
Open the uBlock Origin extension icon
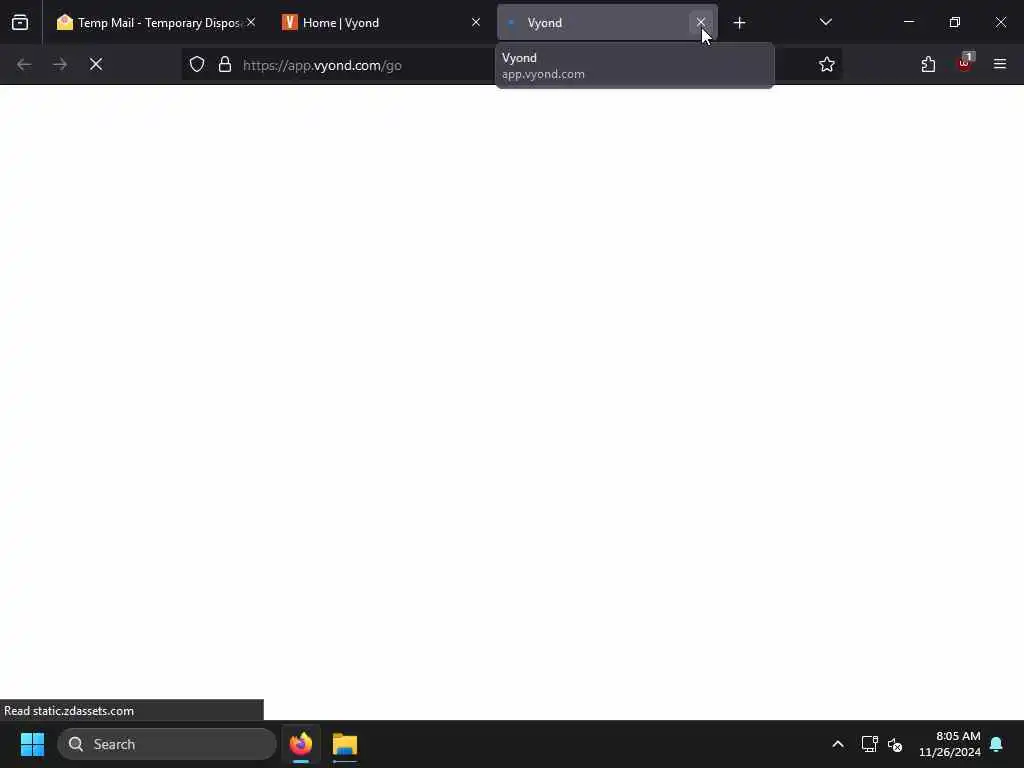[x=965, y=64]
